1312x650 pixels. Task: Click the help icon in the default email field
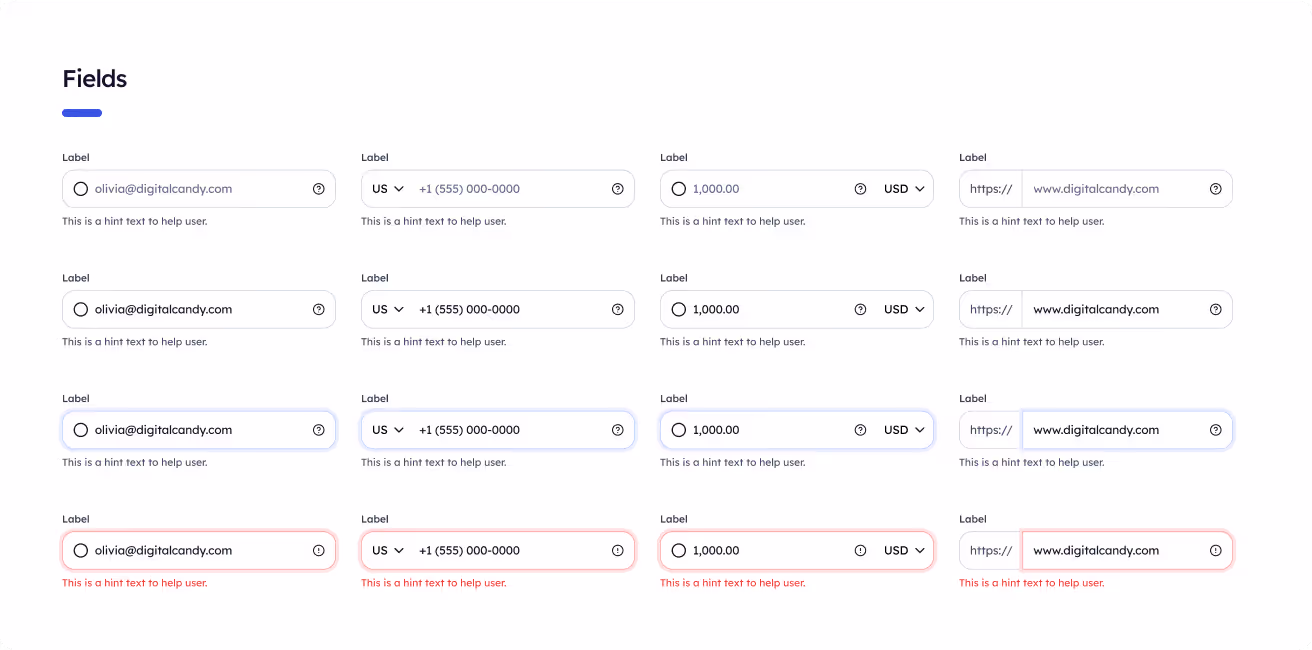[x=318, y=188]
